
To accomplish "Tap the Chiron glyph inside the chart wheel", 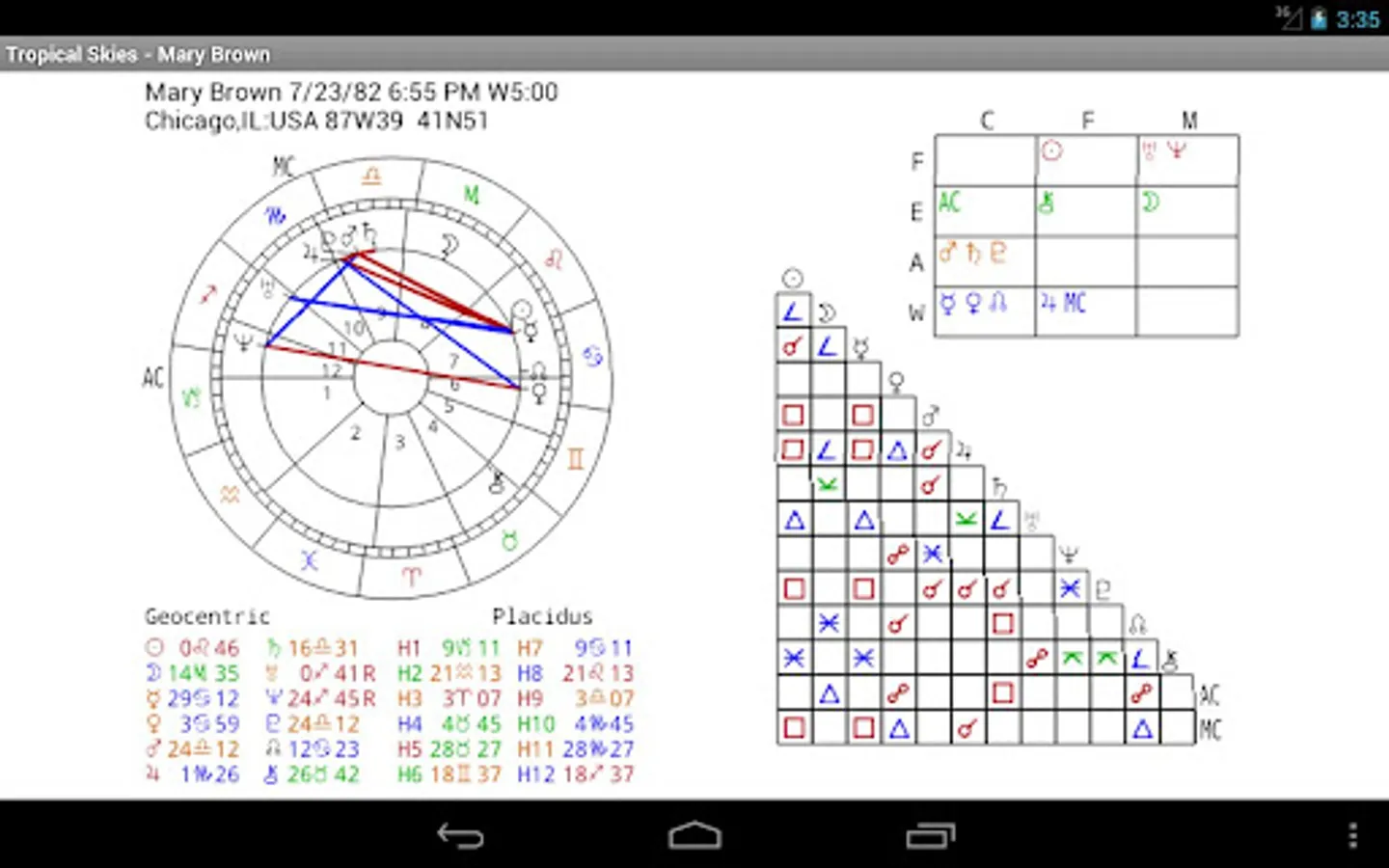I will 497,481.
